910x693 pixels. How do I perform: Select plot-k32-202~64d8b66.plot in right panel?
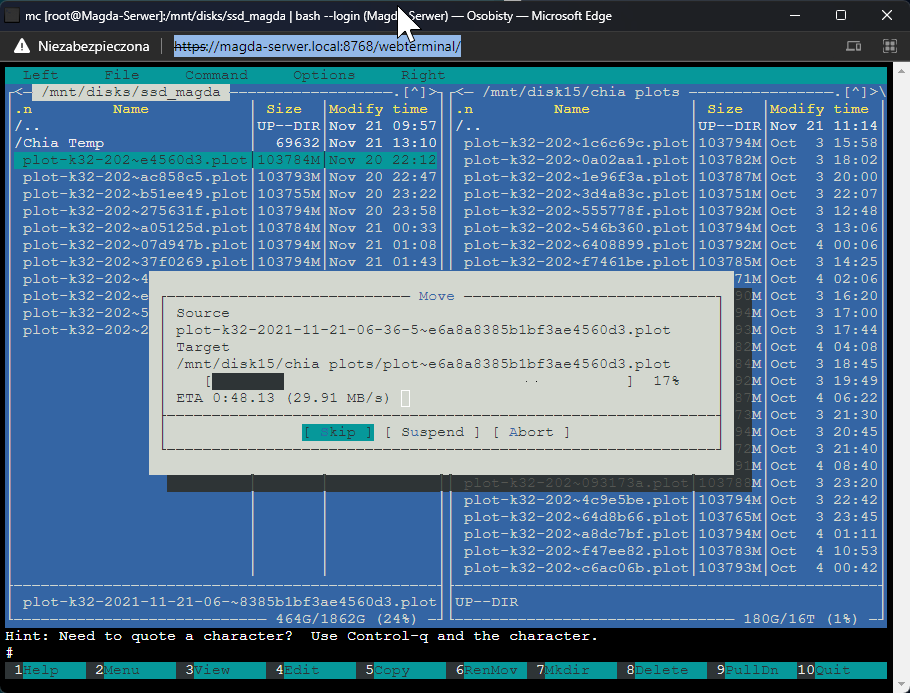[x=666, y=517]
